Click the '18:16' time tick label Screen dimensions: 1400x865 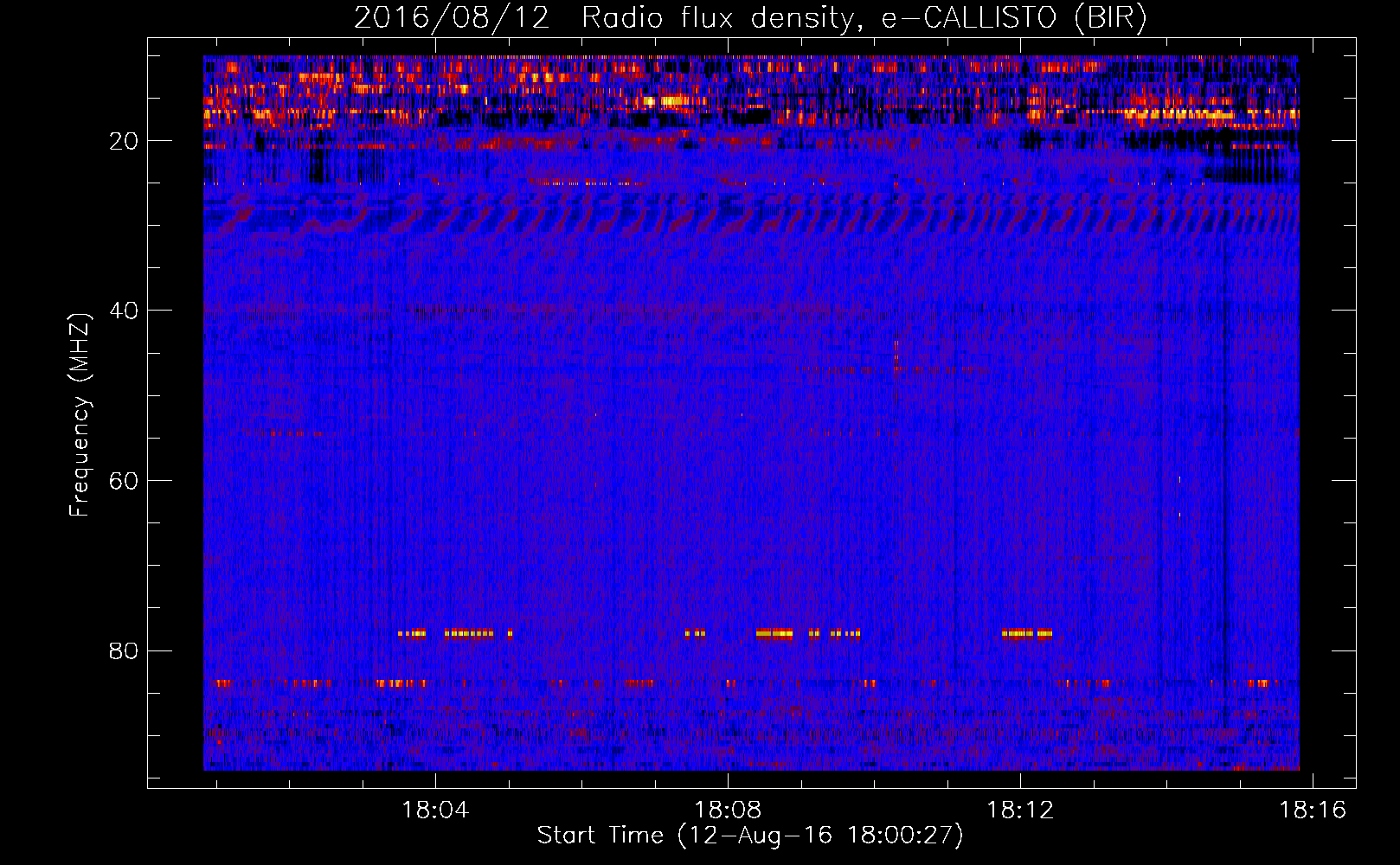pos(1313,810)
